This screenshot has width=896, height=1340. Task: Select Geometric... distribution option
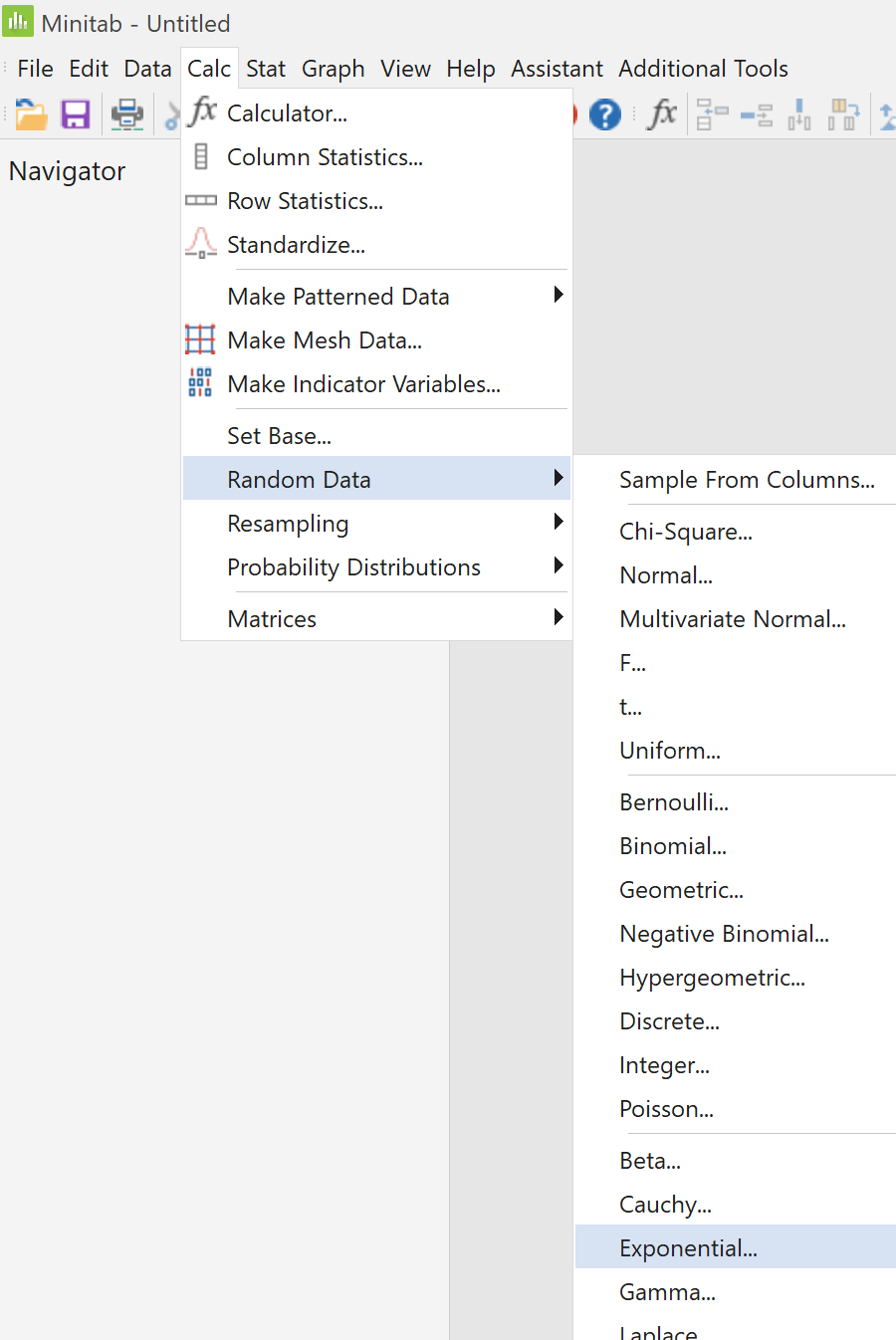[736, 890]
